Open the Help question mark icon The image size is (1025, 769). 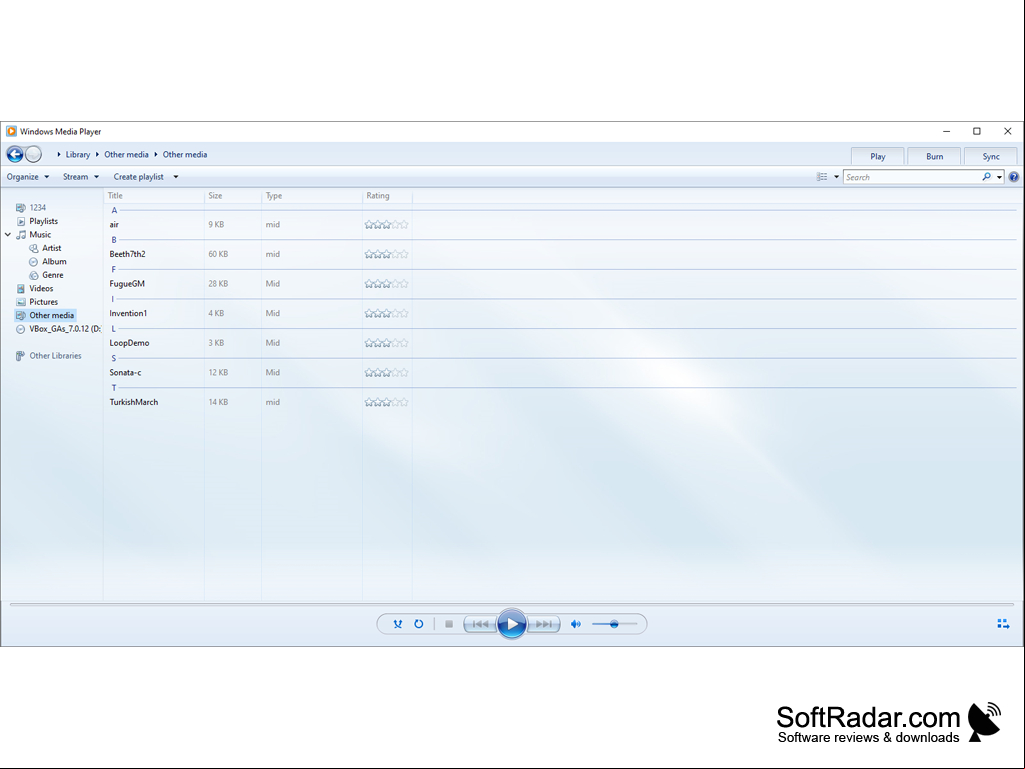pyautogui.click(x=1013, y=177)
